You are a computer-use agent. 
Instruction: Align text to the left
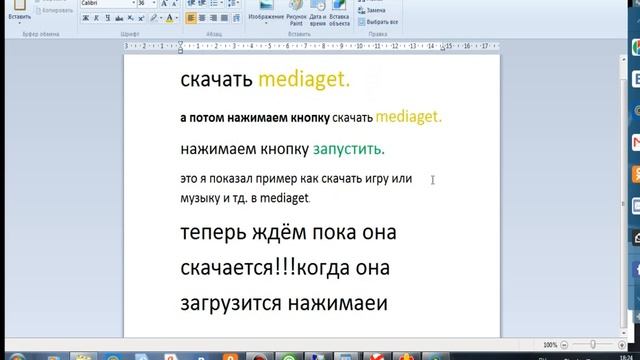191,18
